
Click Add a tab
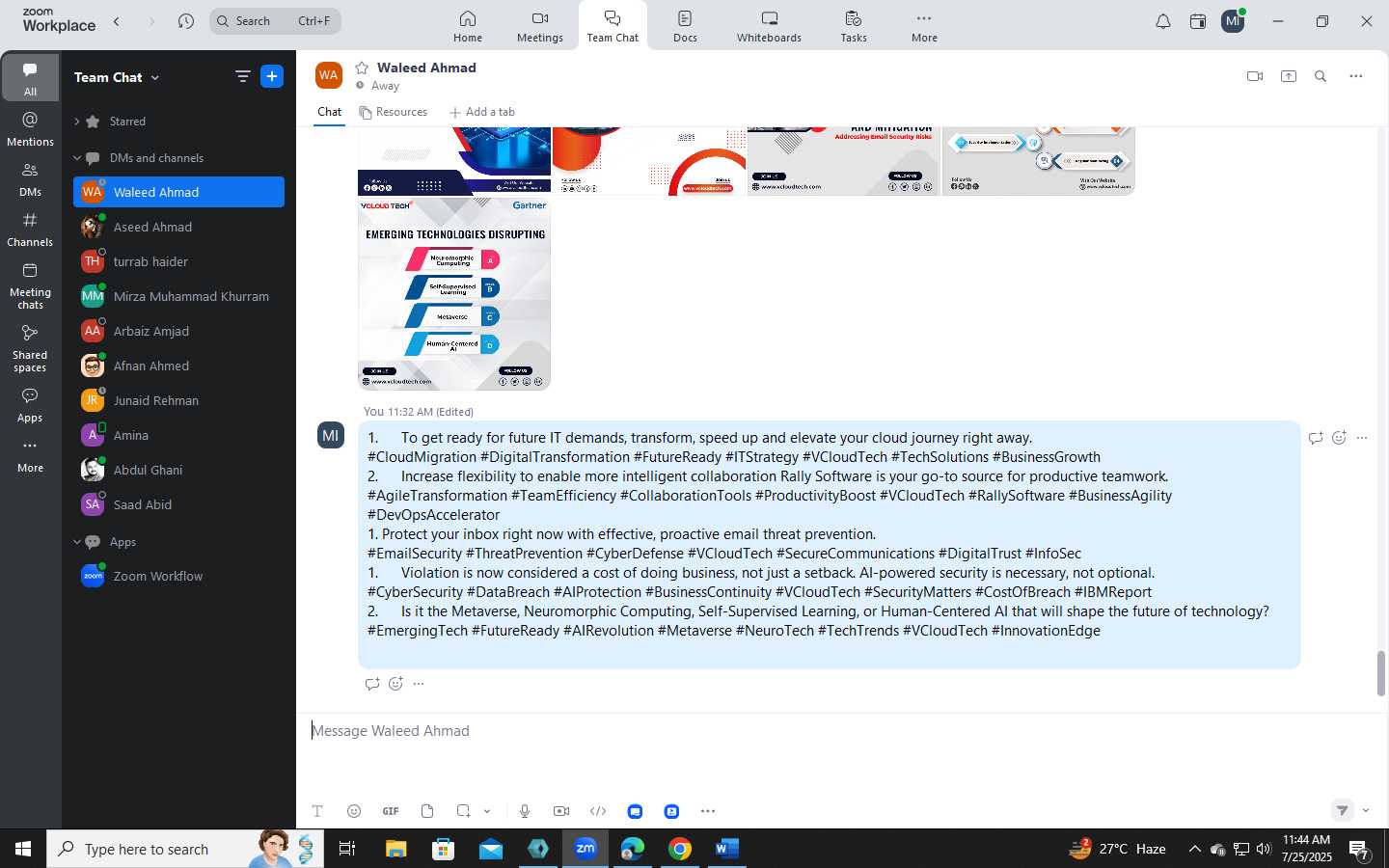click(x=482, y=112)
